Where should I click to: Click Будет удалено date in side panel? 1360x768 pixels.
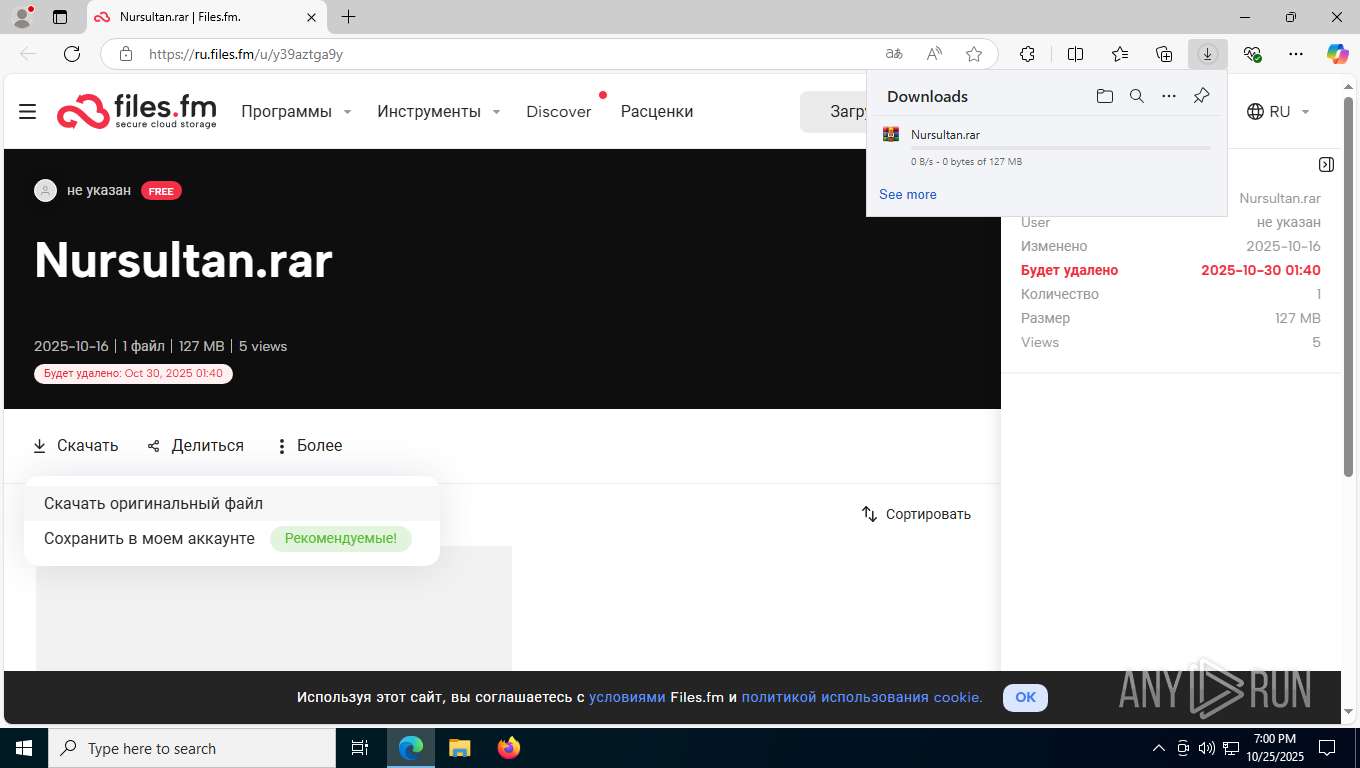[x=1260, y=270]
